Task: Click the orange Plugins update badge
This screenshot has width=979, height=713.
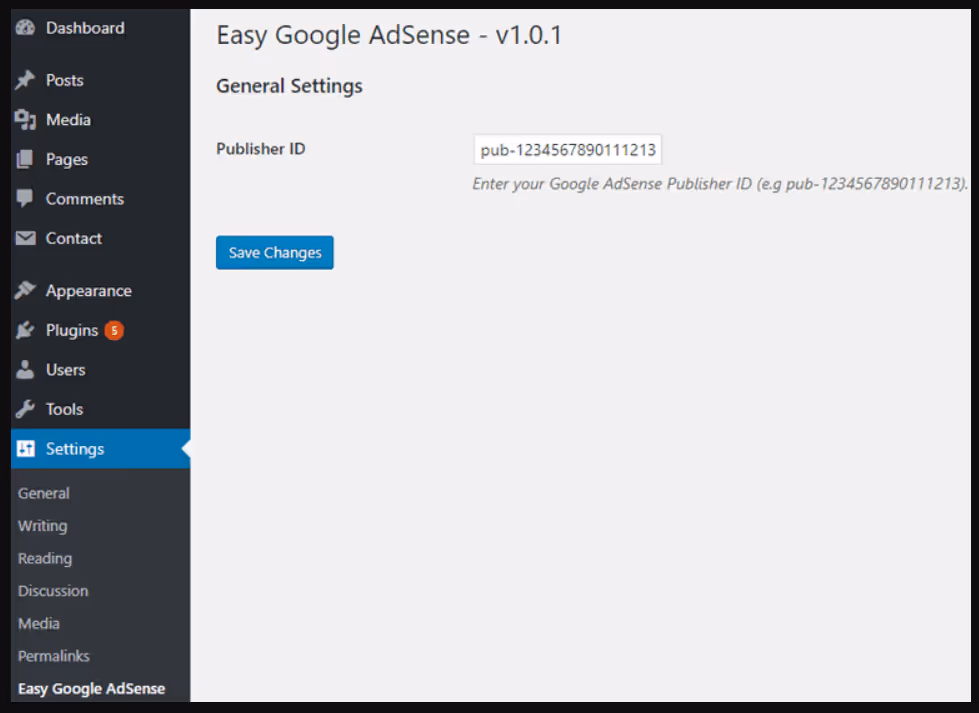Action: 114,330
